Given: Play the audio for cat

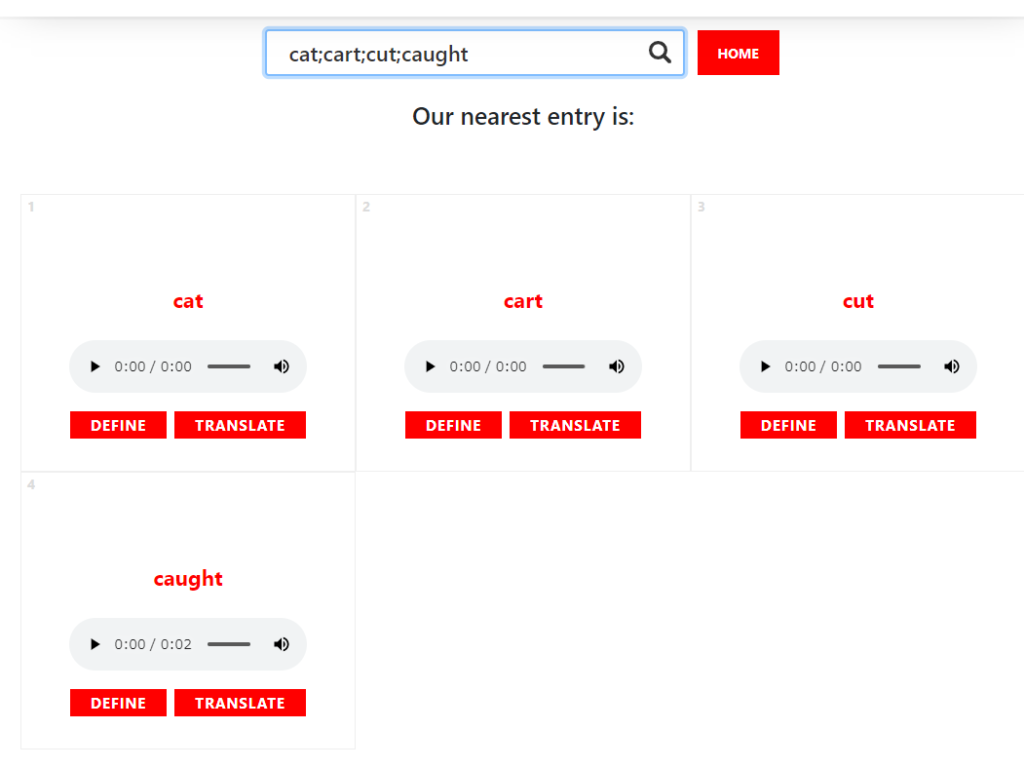Looking at the screenshot, I should (95, 366).
